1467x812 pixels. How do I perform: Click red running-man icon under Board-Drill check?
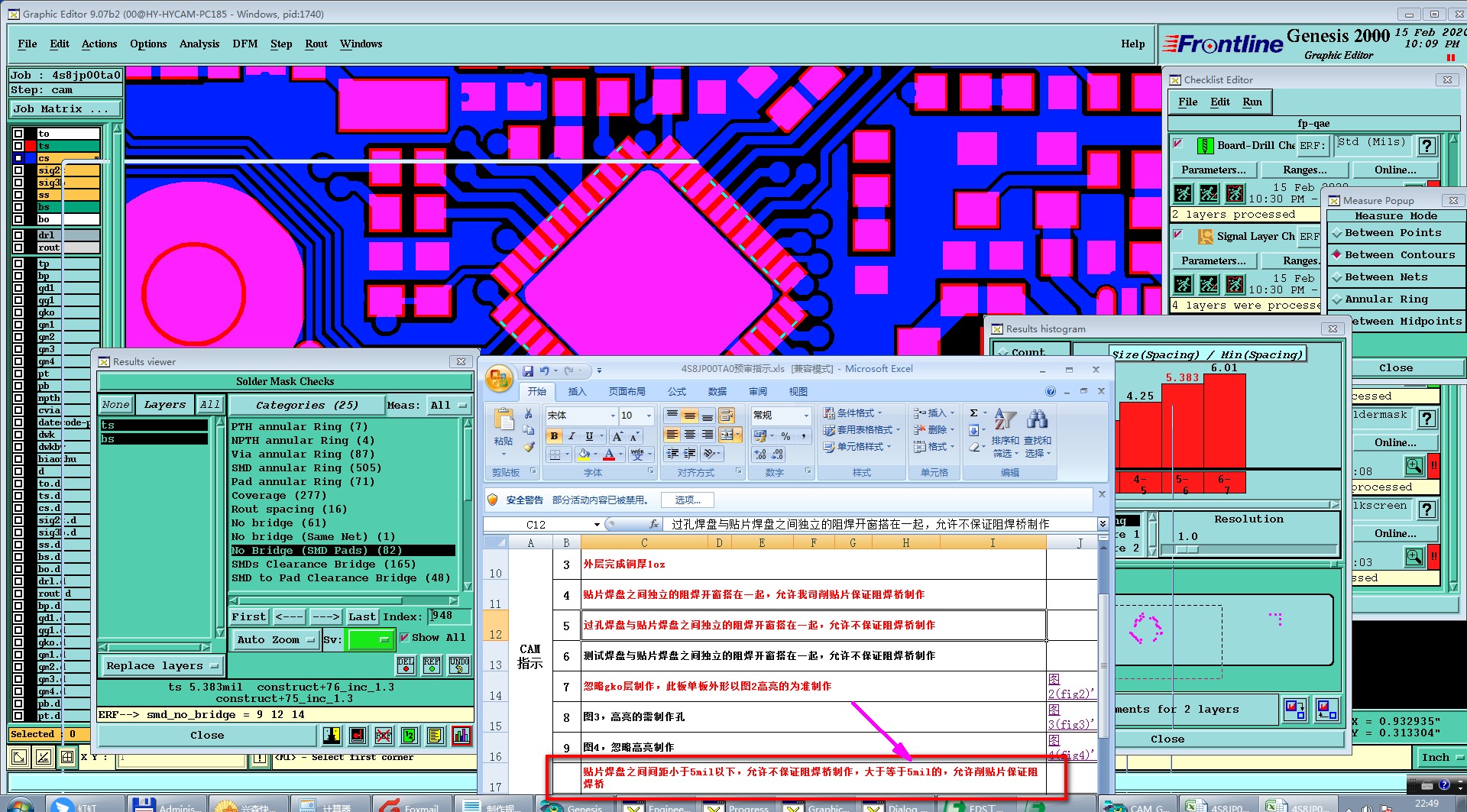click(1235, 193)
